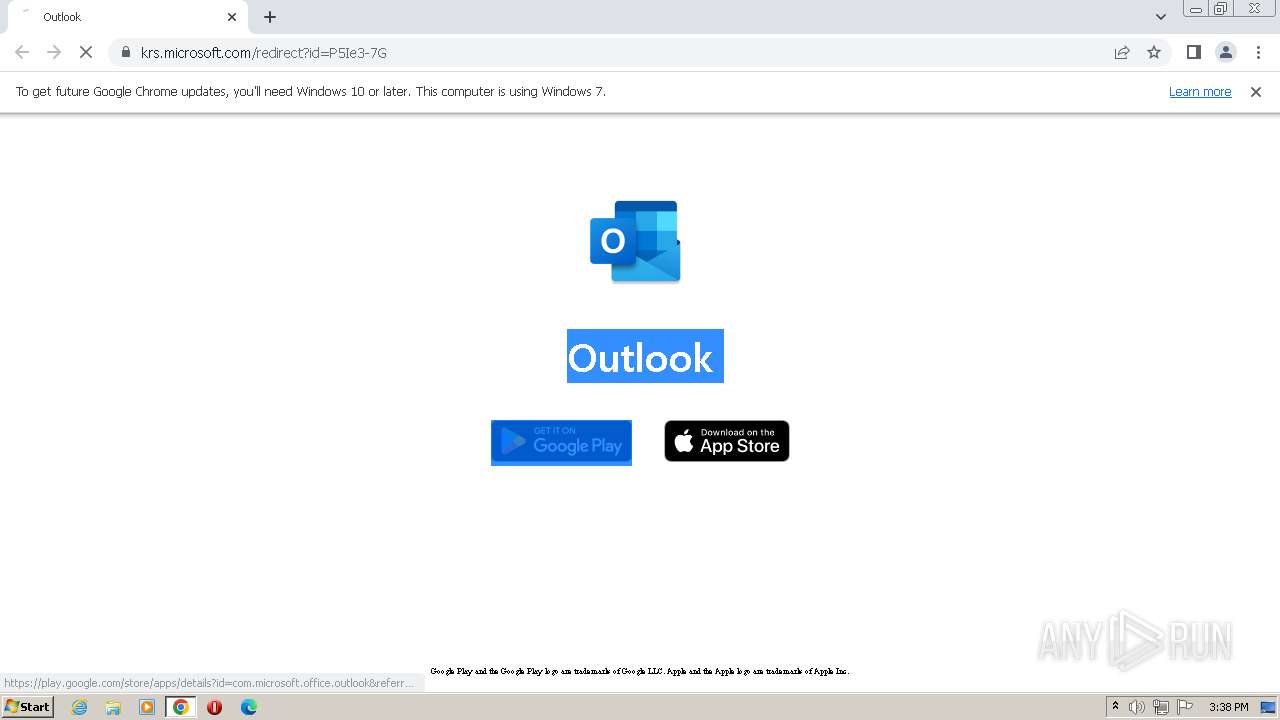Dismiss the Chrome update notification bar
The width and height of the screenshot is (1280, 720).
pos(1256,91)
